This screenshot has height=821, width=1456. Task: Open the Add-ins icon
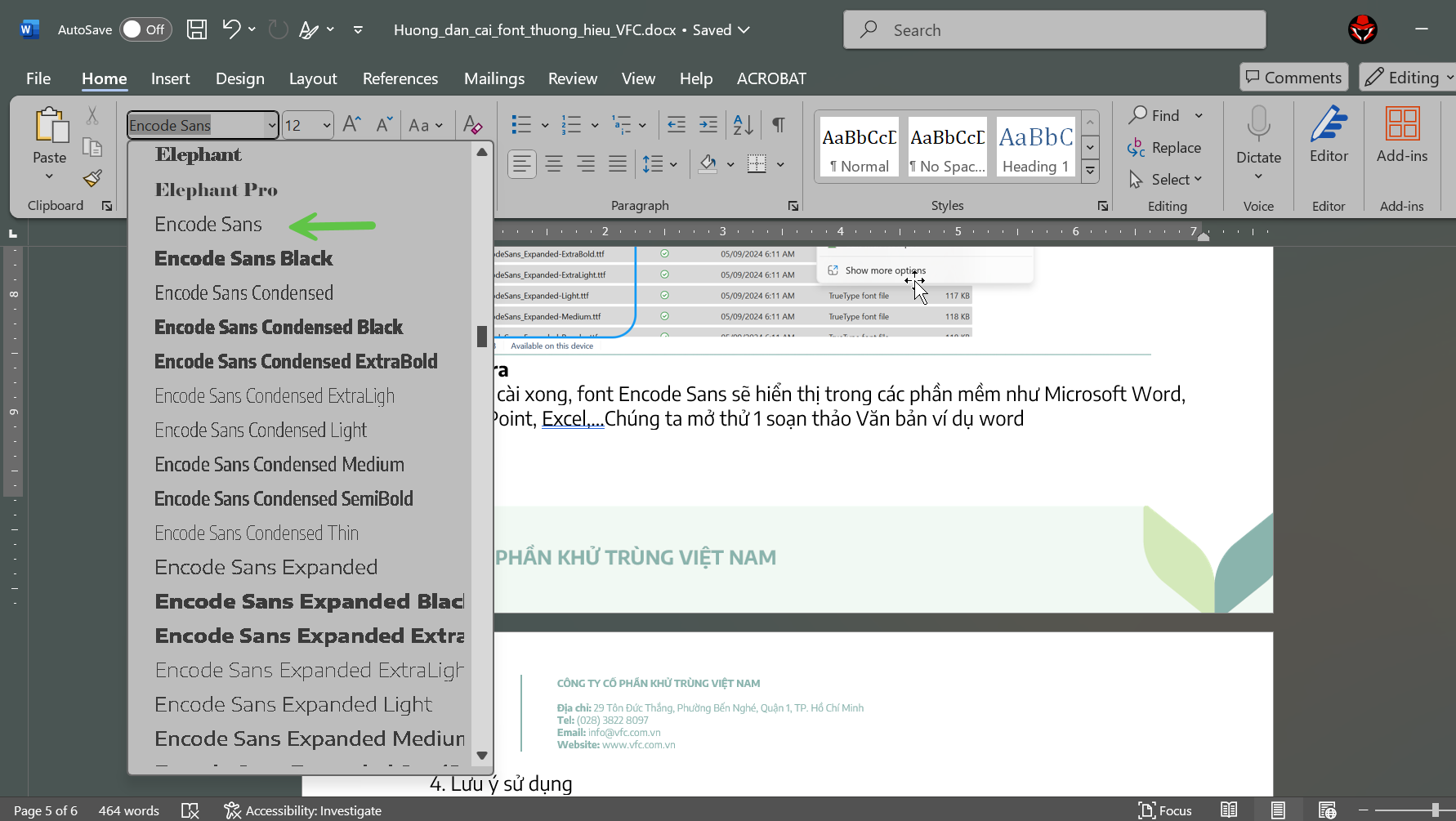point(1402,124)
